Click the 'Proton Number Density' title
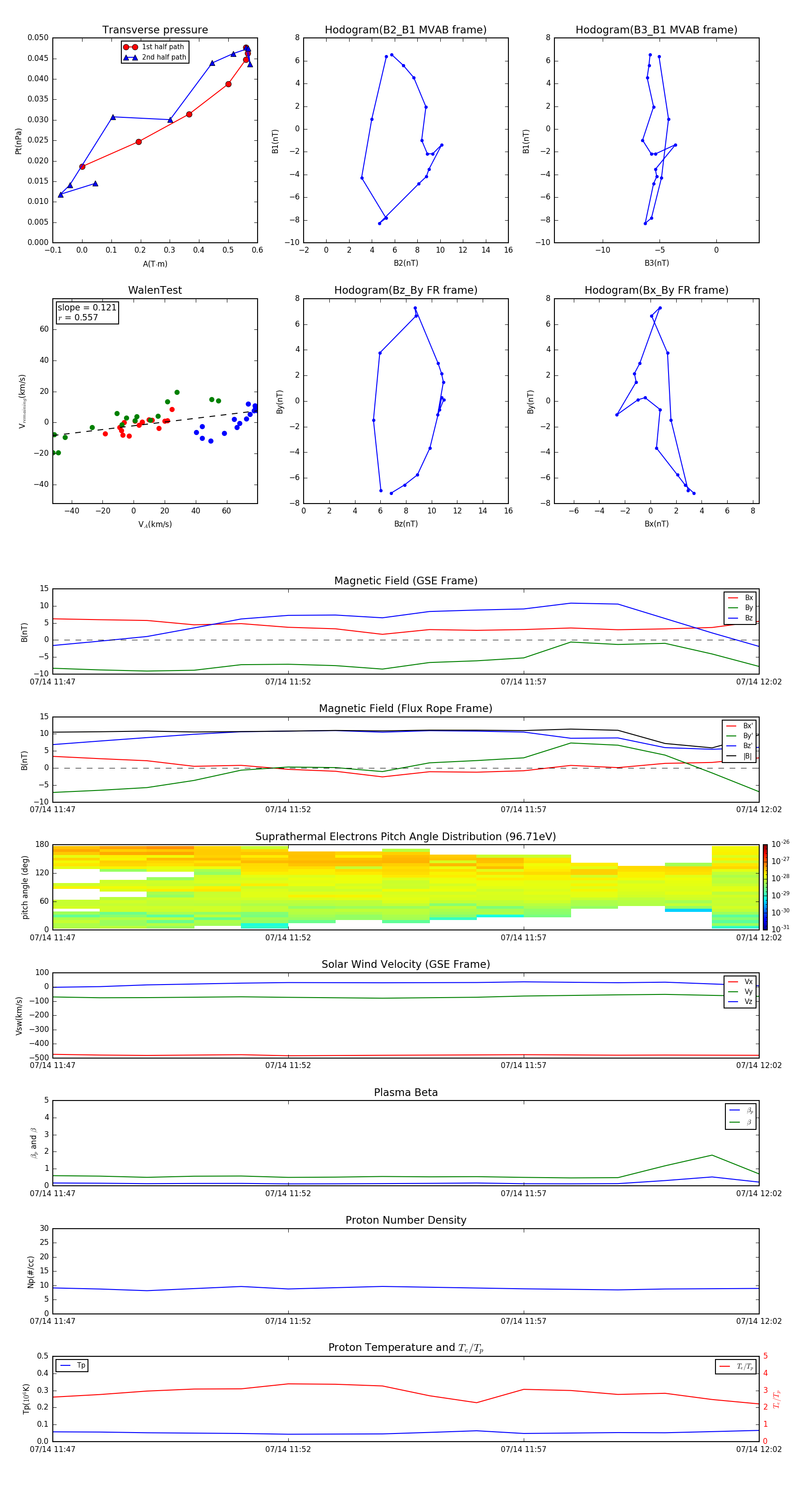 coord(406,1220)
